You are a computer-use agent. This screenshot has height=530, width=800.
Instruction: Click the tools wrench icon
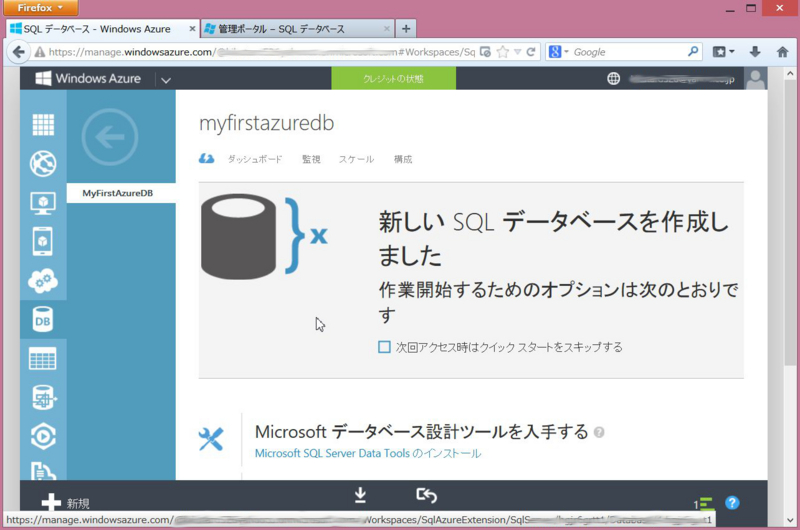(x=211, y=439)
